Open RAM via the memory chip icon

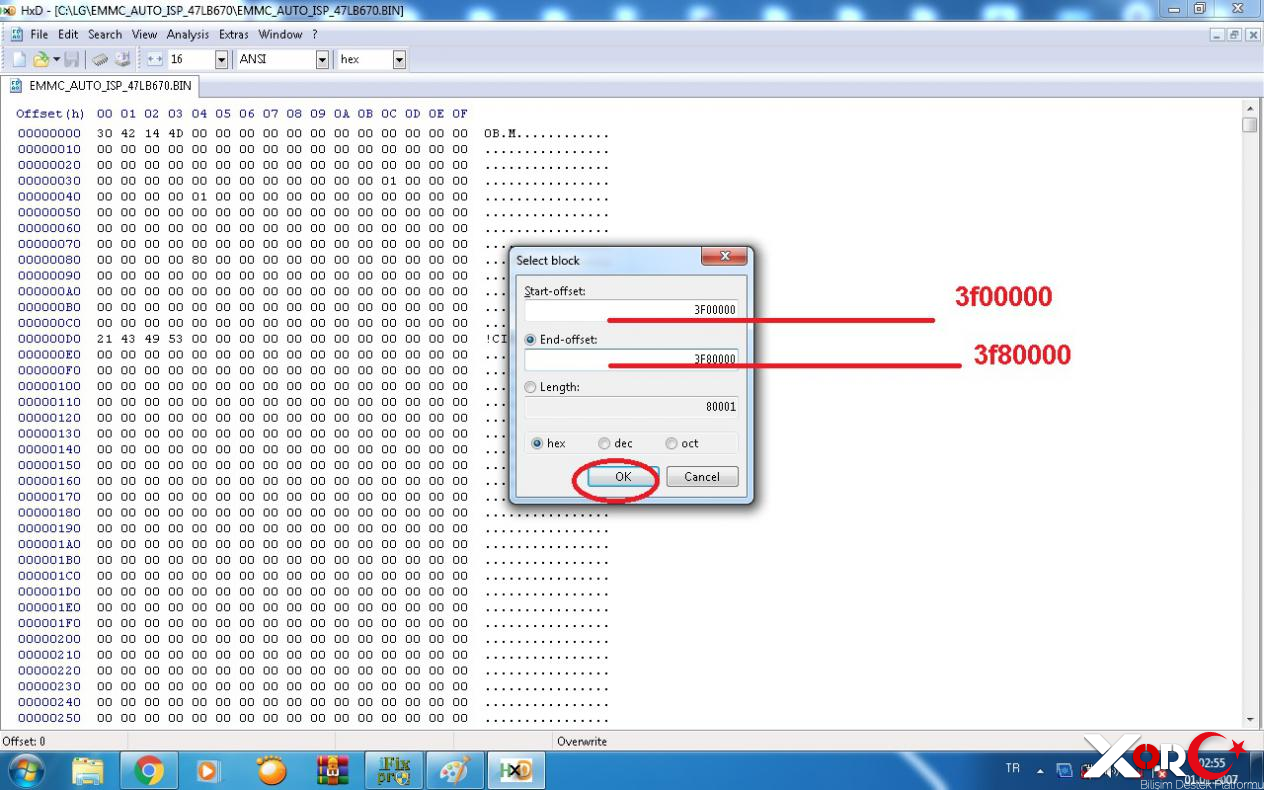coord(100,60)
